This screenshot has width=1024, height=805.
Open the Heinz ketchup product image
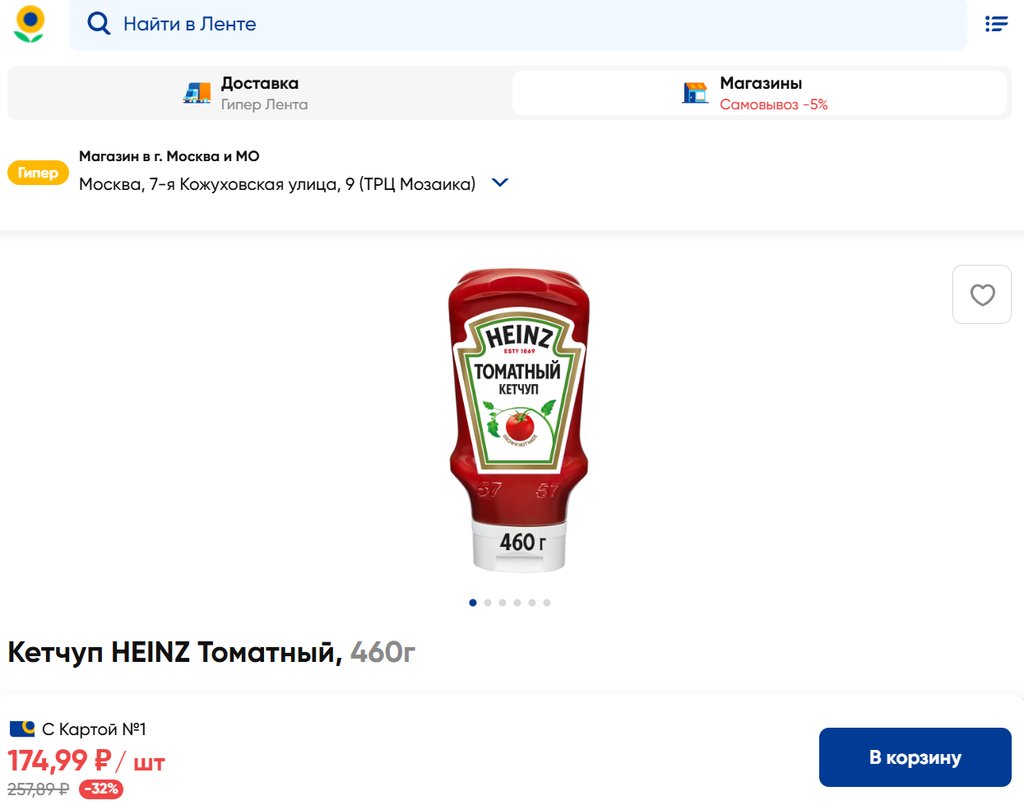point(519,420)
